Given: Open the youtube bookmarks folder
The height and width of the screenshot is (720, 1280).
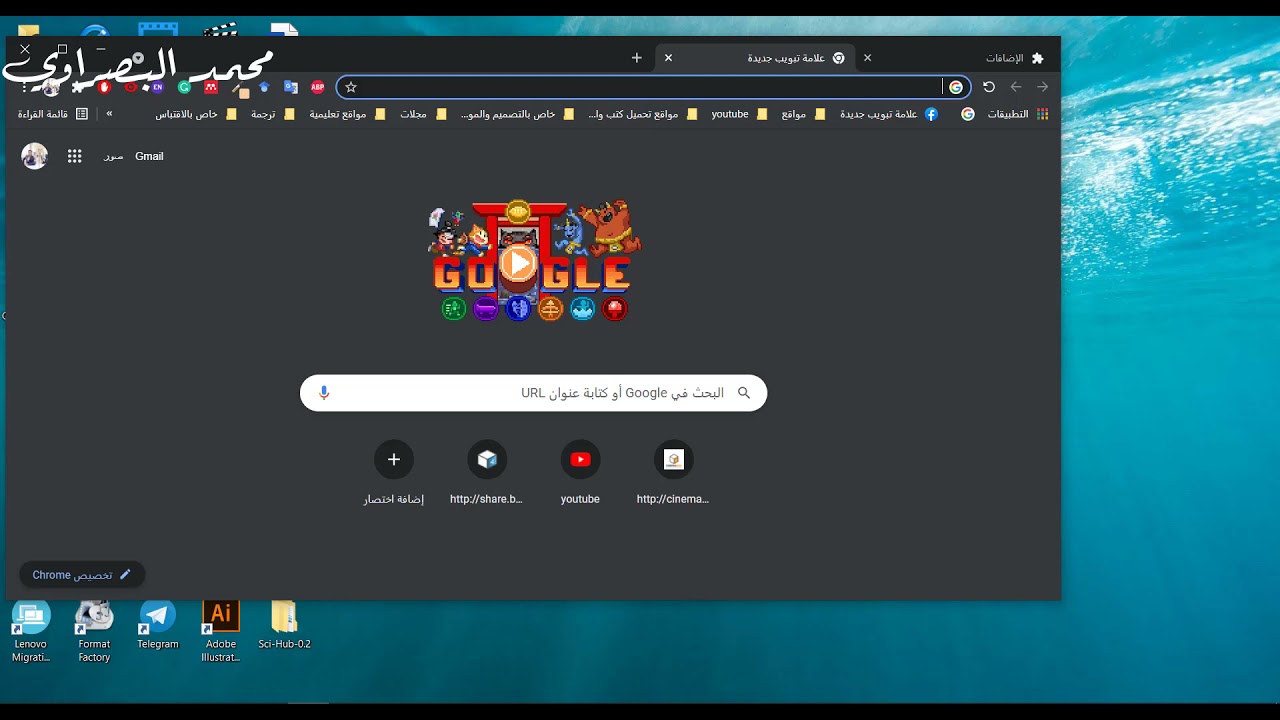Looking at the screenshot, I should pos(740,114).
